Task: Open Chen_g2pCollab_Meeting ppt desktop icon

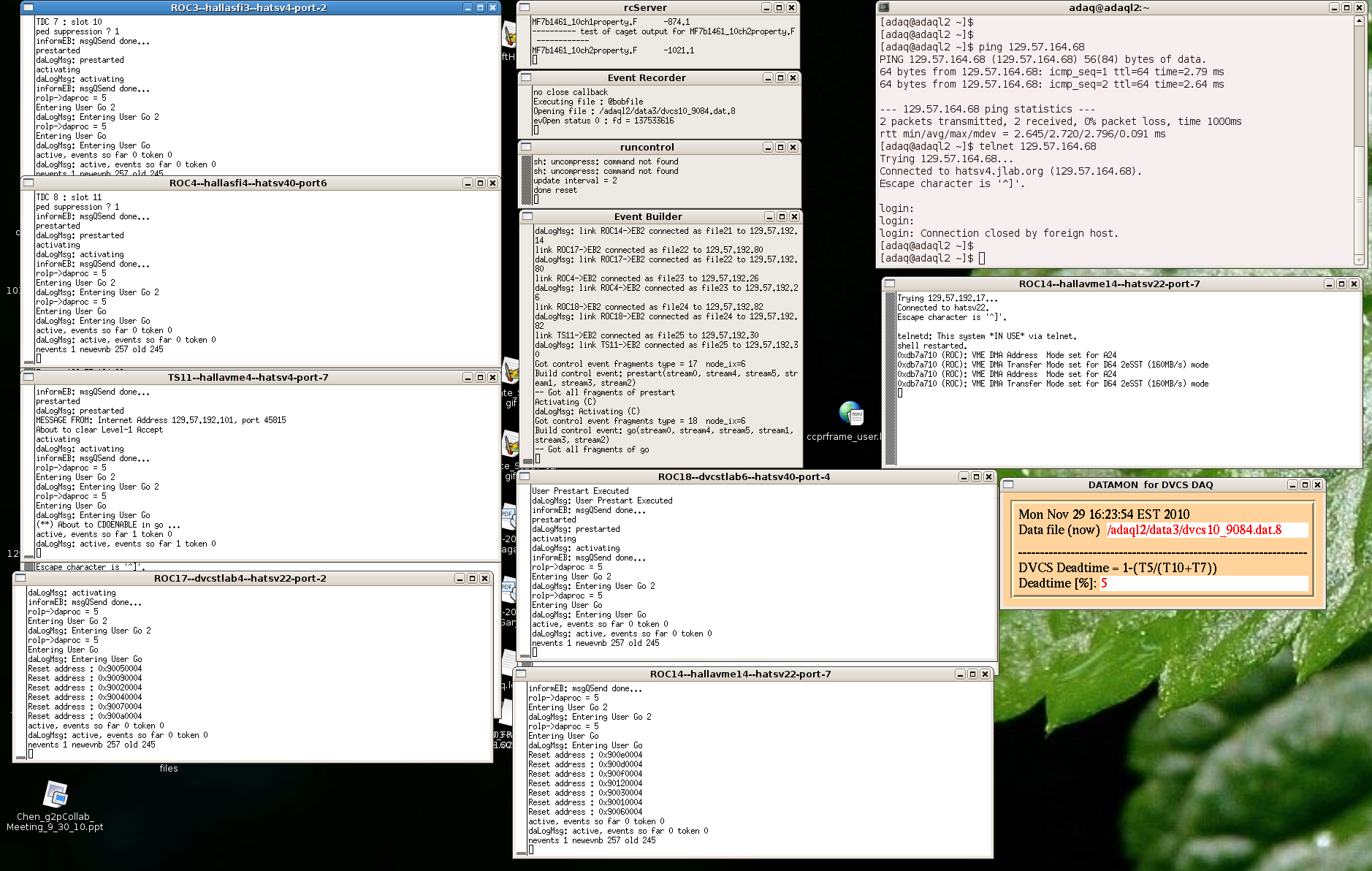Action: (56, 794)
